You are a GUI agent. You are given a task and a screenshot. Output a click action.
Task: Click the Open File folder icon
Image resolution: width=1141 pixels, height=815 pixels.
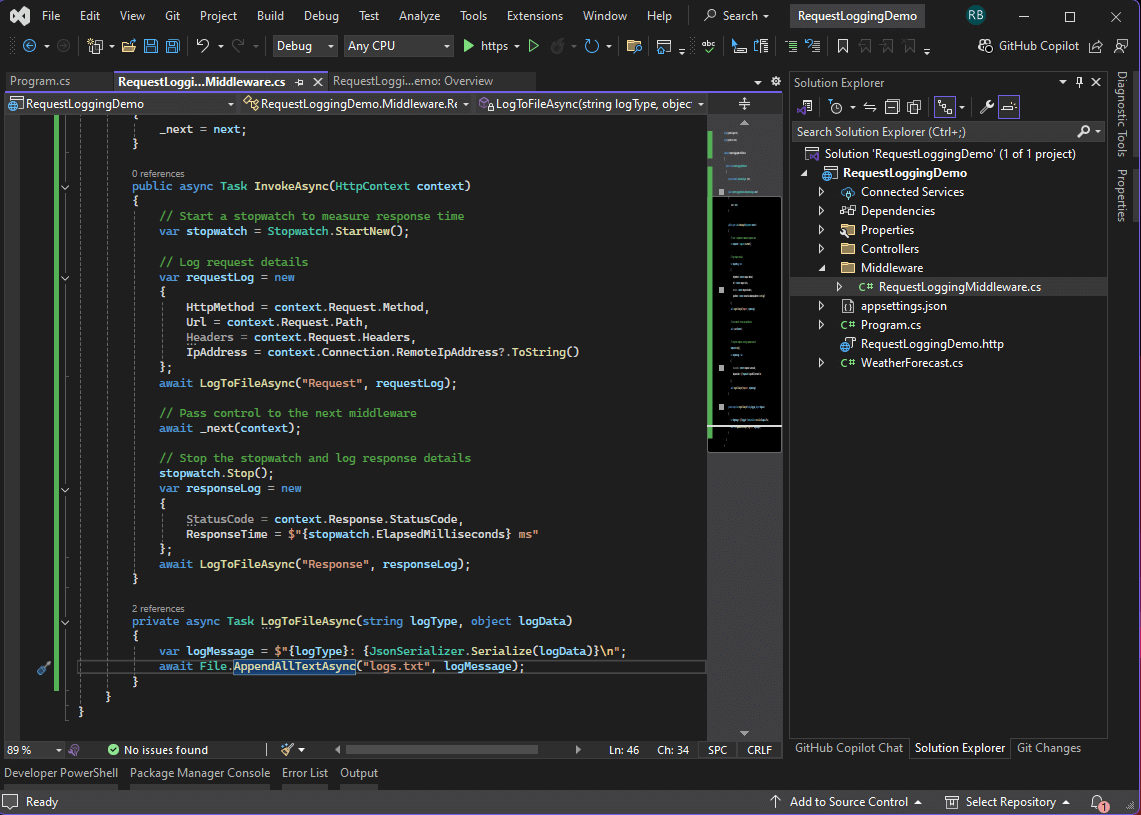[128, 46]
